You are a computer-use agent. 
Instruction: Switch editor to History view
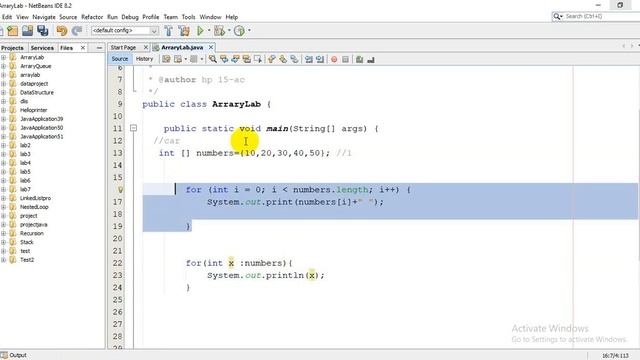[144, 59]
